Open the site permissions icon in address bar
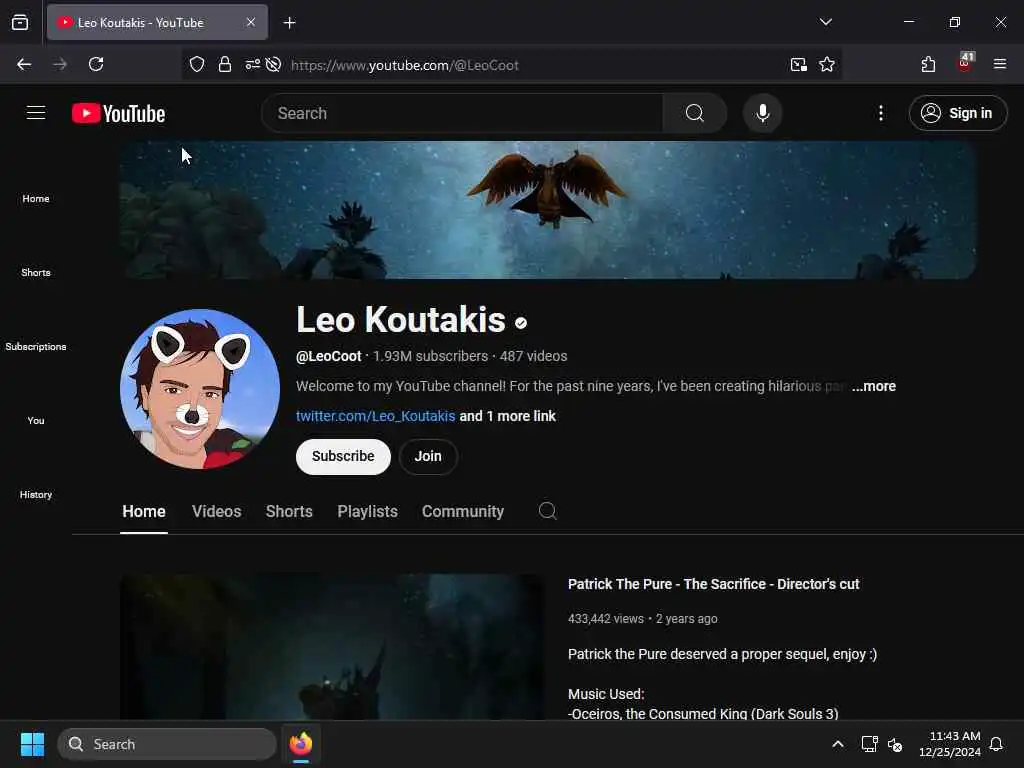Viewport: 1024px width, 768px height. (x=252, y=65)
